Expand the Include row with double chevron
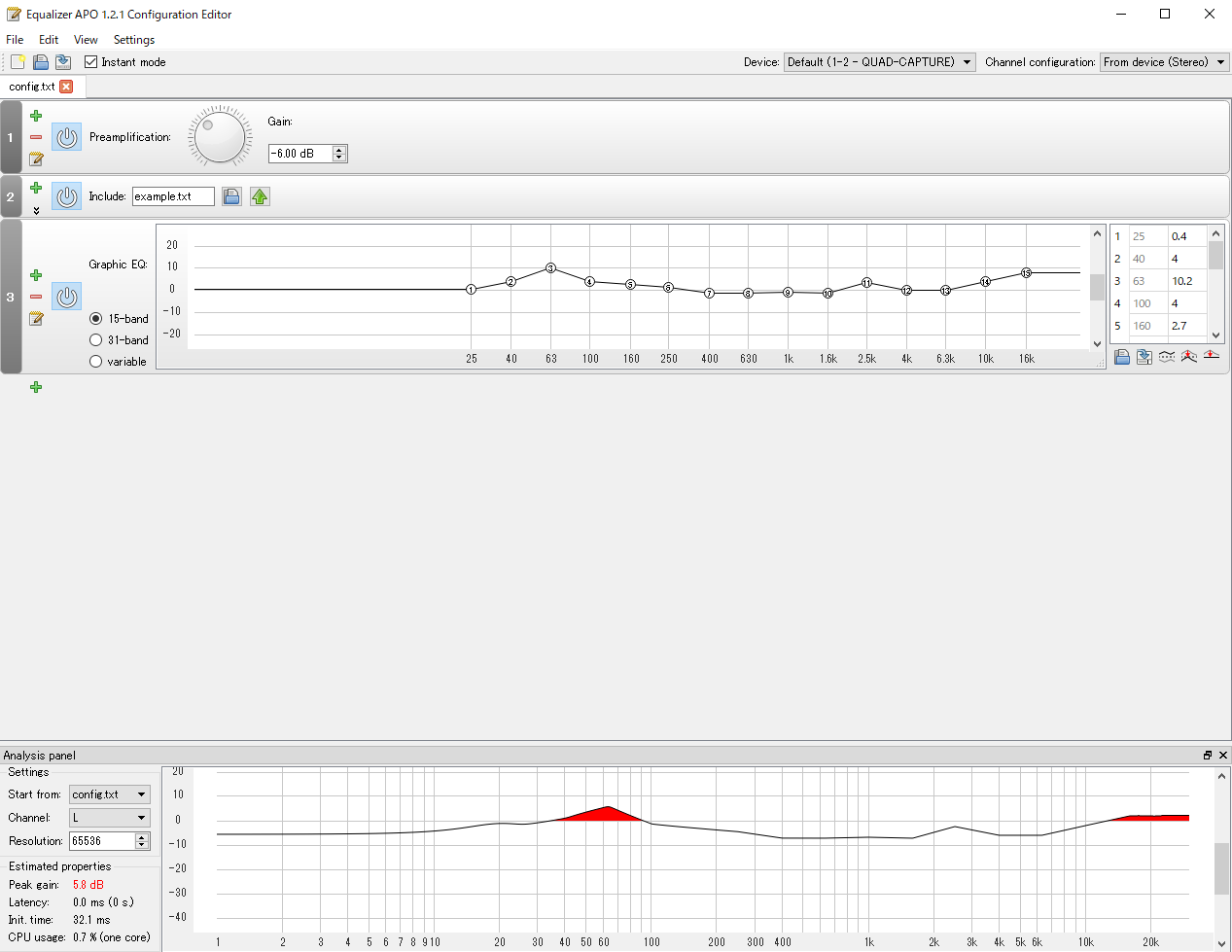The height and width of the screenshot is (952, 1232). pyautogui.click(x=36, y=210)
